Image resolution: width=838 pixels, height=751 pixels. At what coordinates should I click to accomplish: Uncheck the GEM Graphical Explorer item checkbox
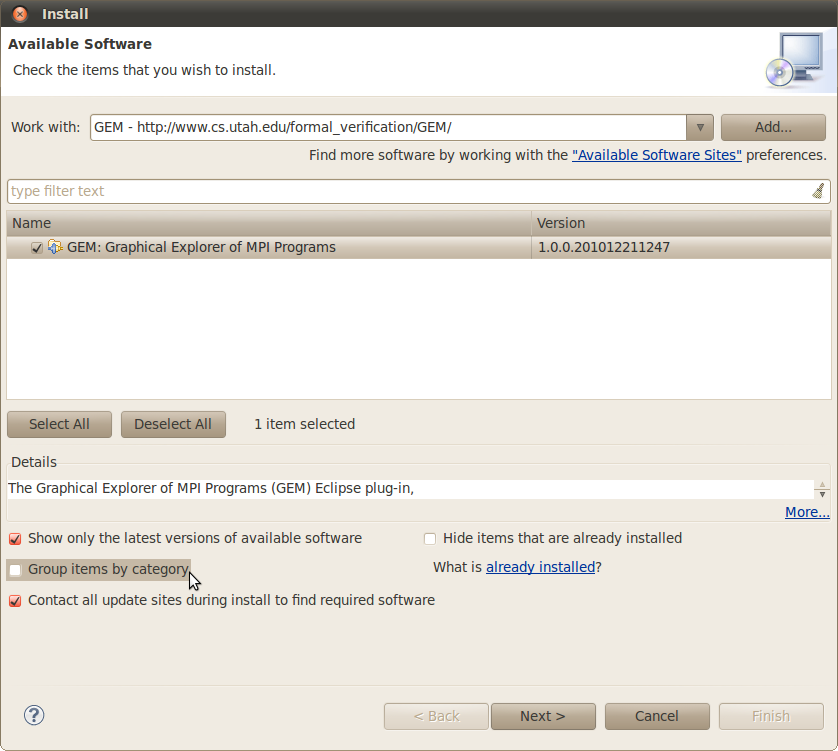(36, 247)
